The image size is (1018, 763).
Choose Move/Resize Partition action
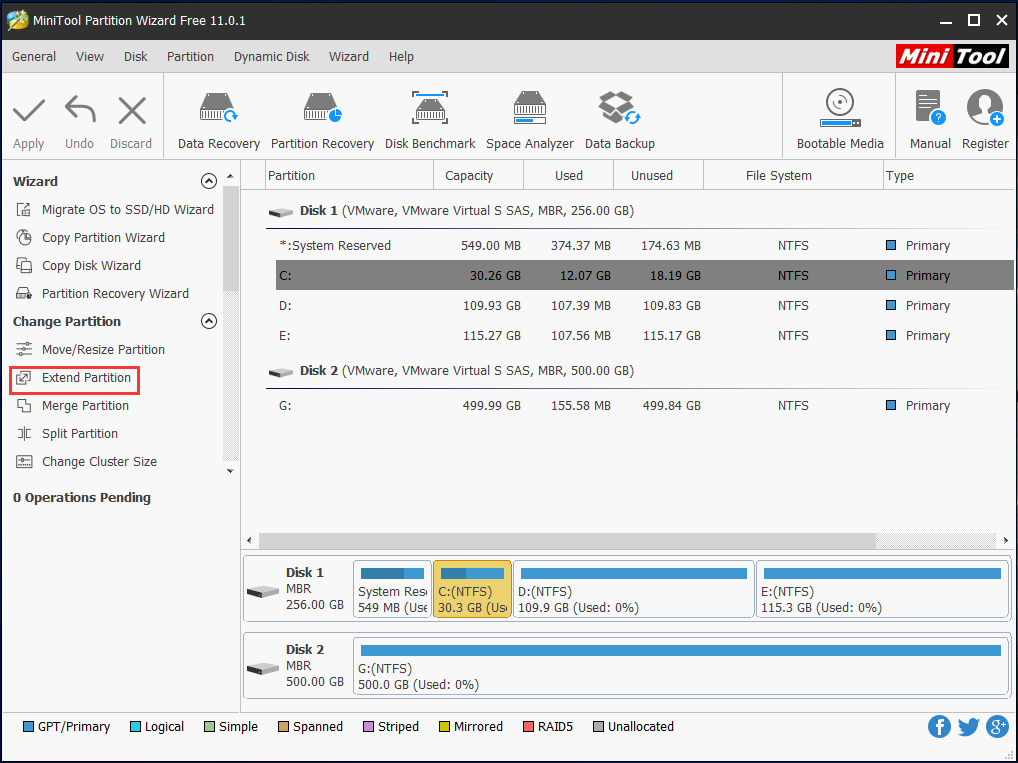[90, 349]
